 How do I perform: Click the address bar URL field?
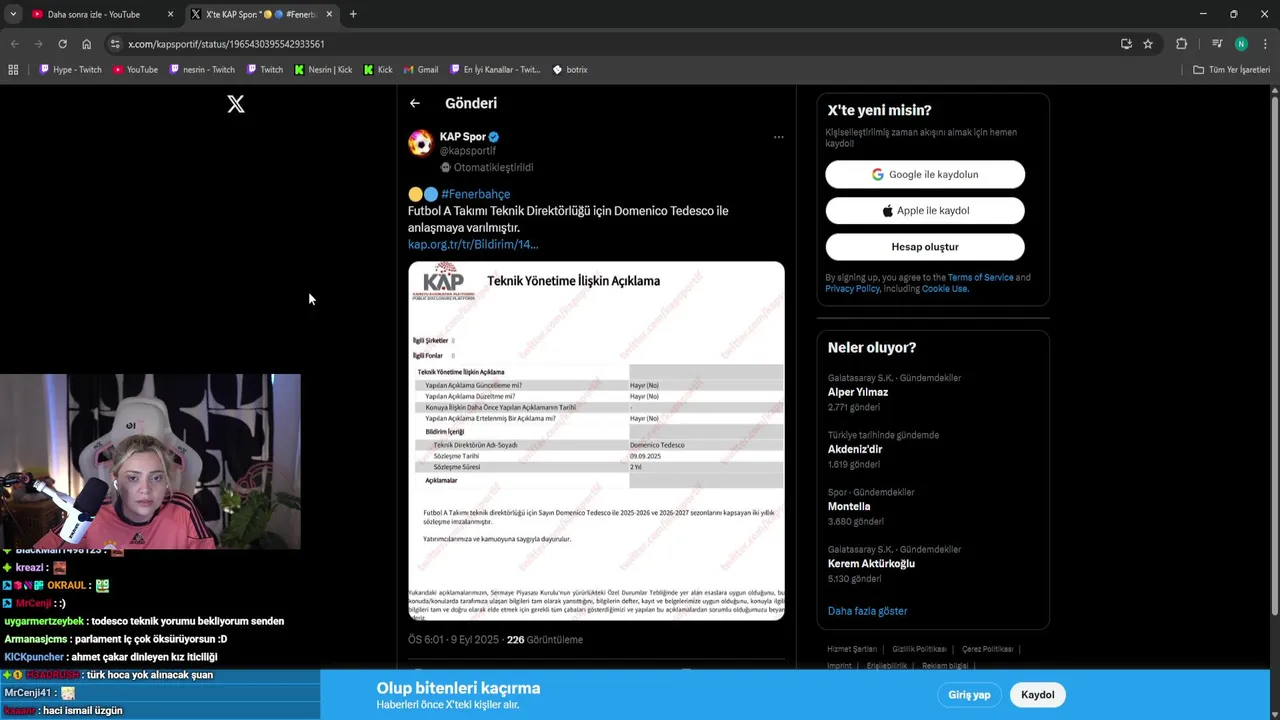coord(610,44)
